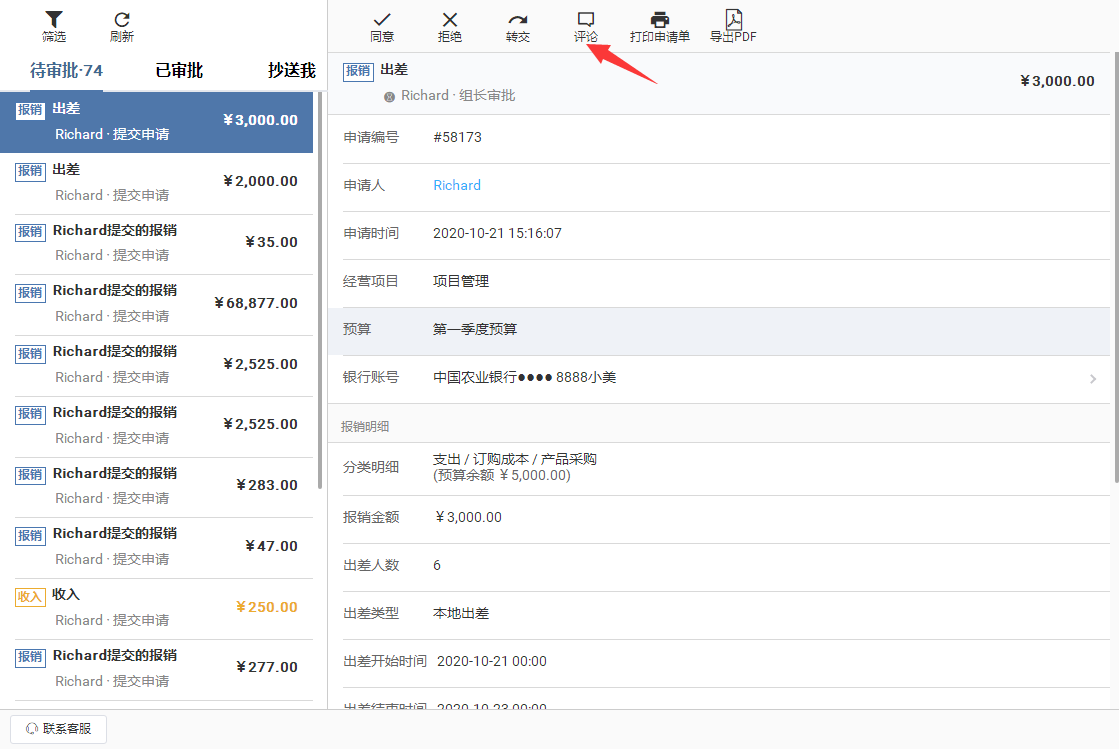The image size is (1119, 750).
Task: Click the filter (筛选) funnel icon
Action: pos(54,20)
